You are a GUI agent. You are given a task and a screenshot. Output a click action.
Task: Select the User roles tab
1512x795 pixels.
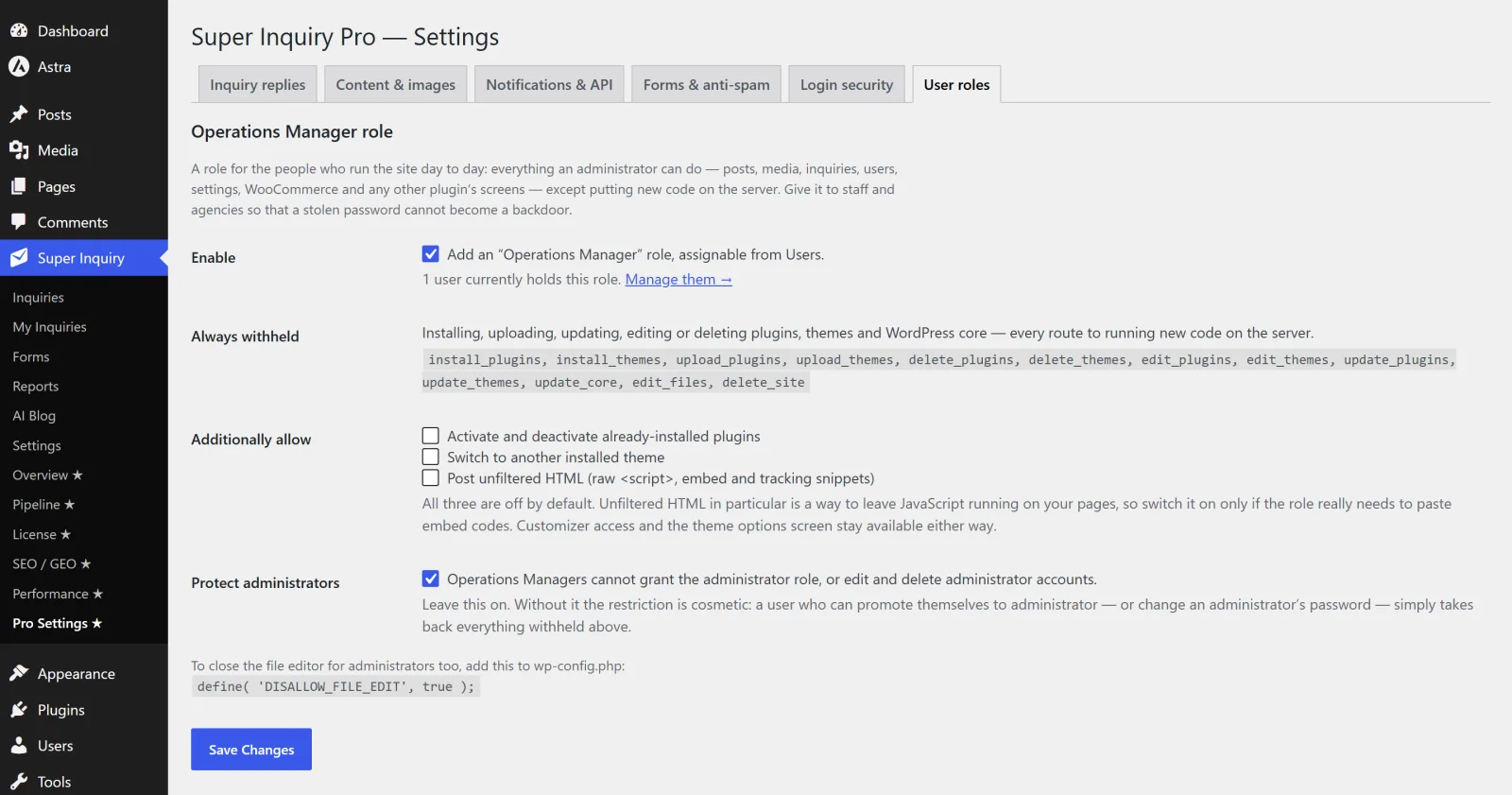(956, 84)
